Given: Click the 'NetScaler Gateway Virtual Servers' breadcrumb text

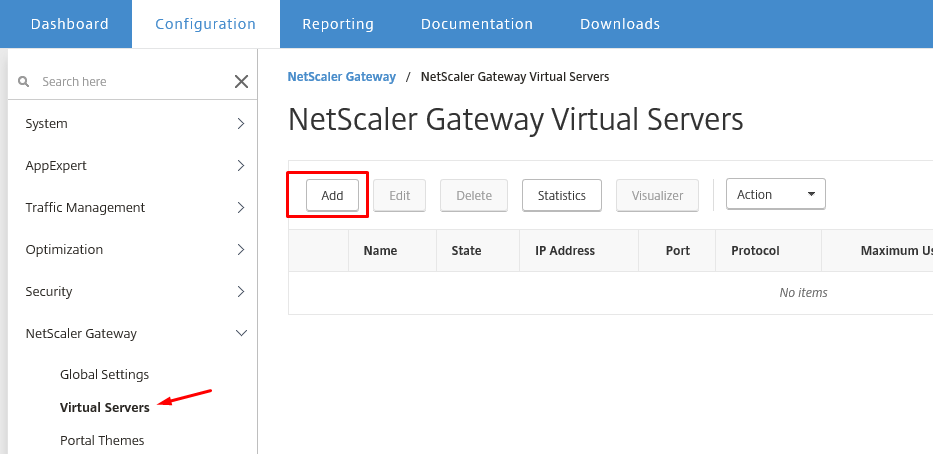Looking at the screenshot, I should pos(515,77).
